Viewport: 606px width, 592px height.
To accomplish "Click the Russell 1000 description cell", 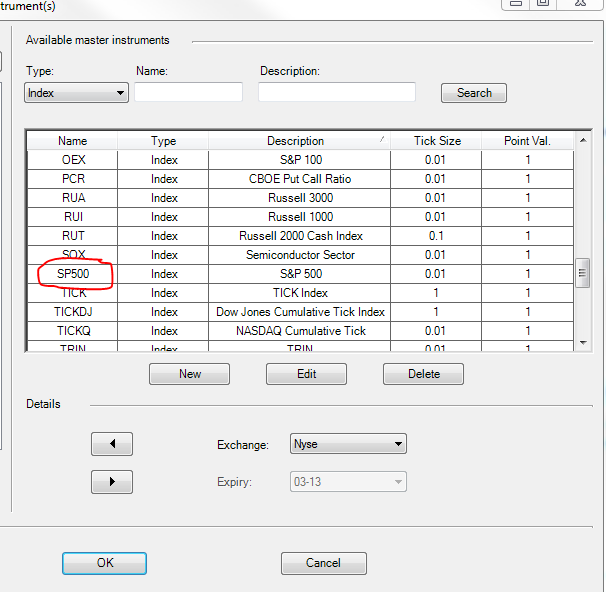I will [300, 217].
